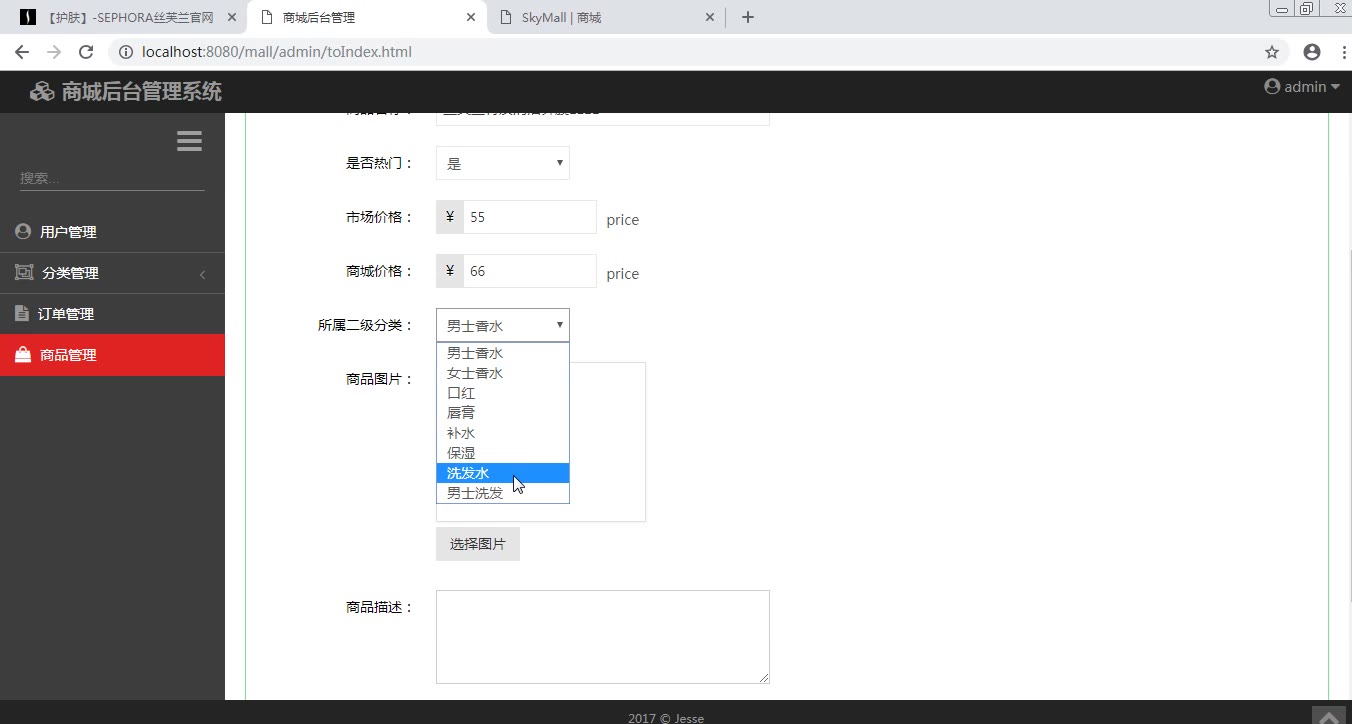Click the address bar URL
The width and height of the screenshot is (1352, 724).
(277, 52)
